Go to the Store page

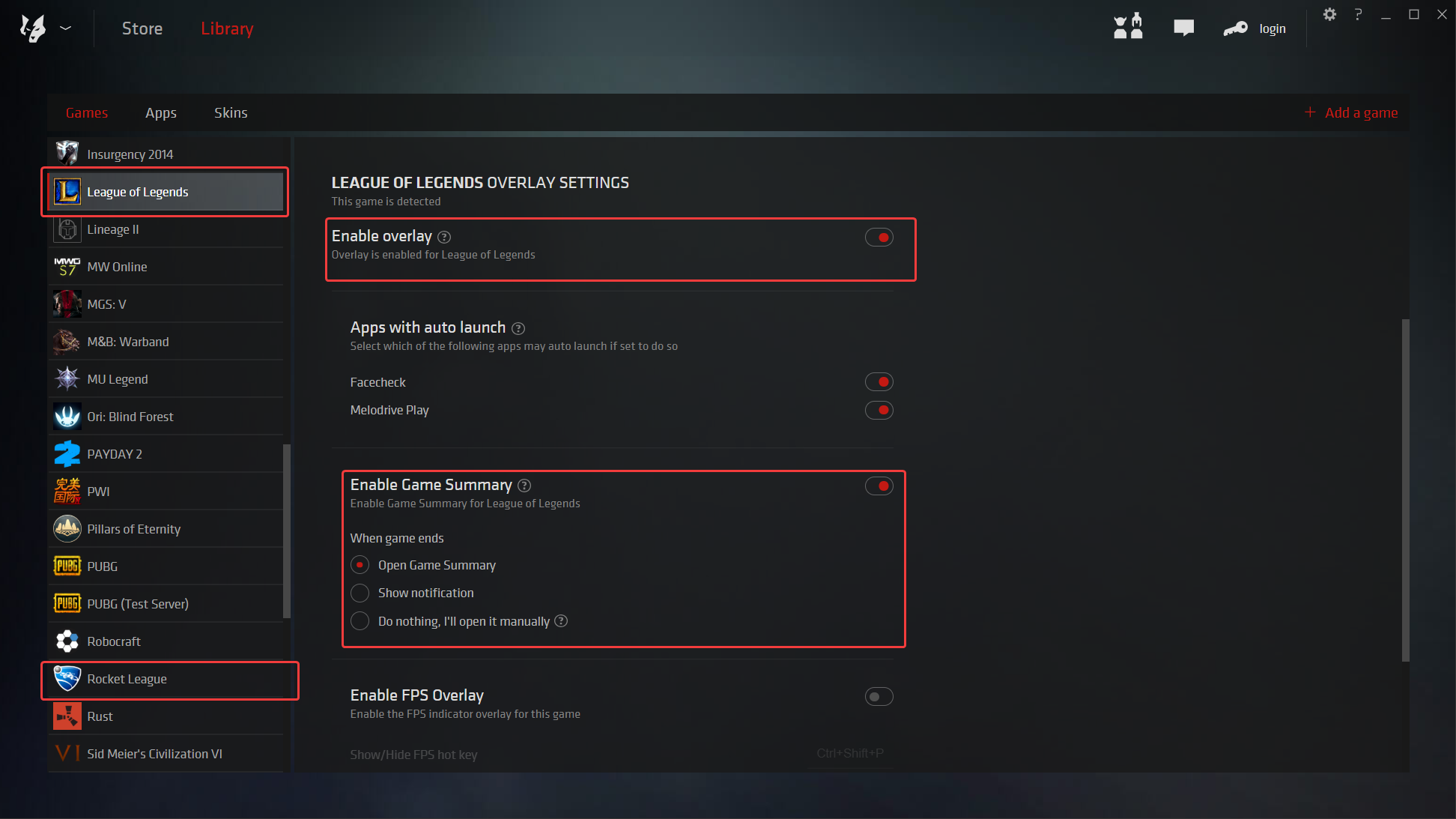(142, 28)
